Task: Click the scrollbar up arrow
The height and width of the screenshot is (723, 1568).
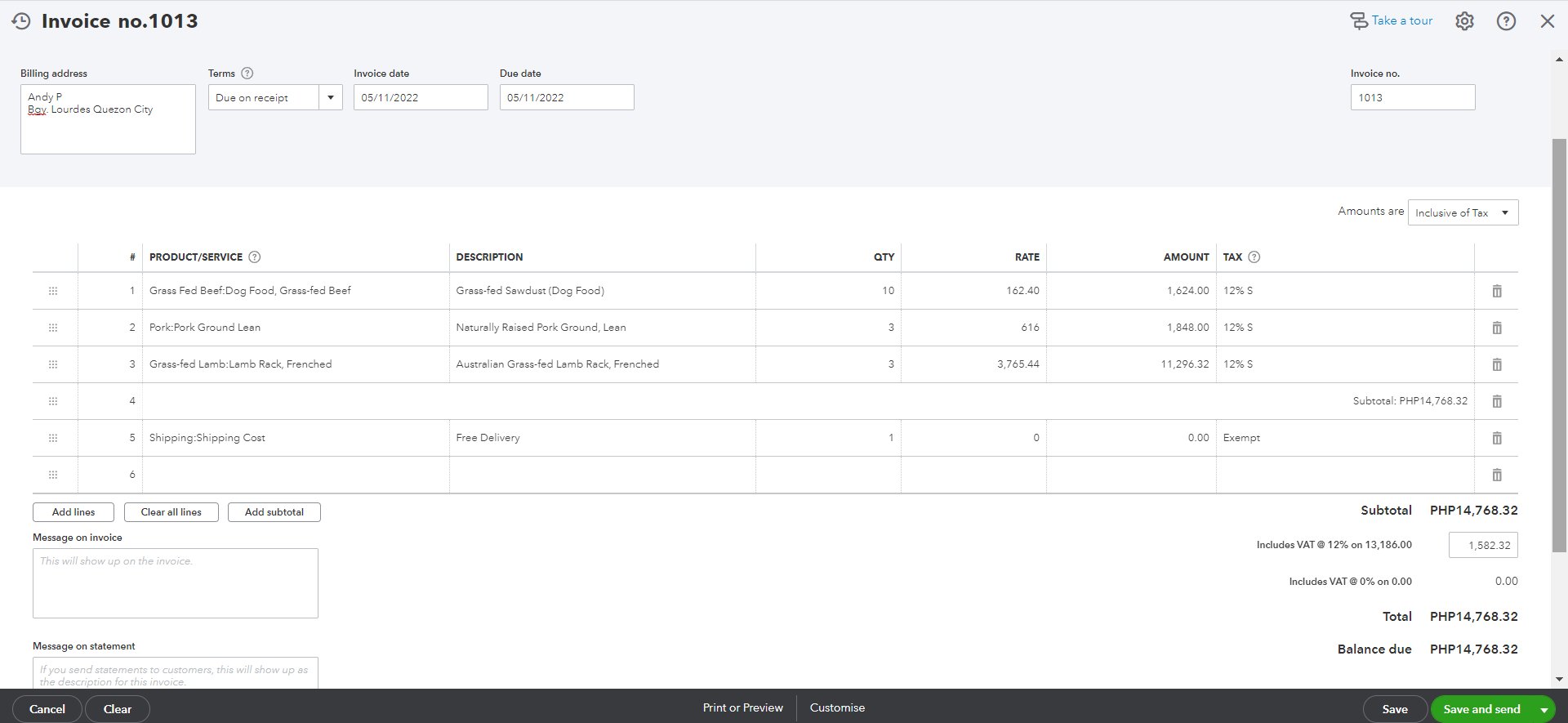Action: click(1559, 60)
